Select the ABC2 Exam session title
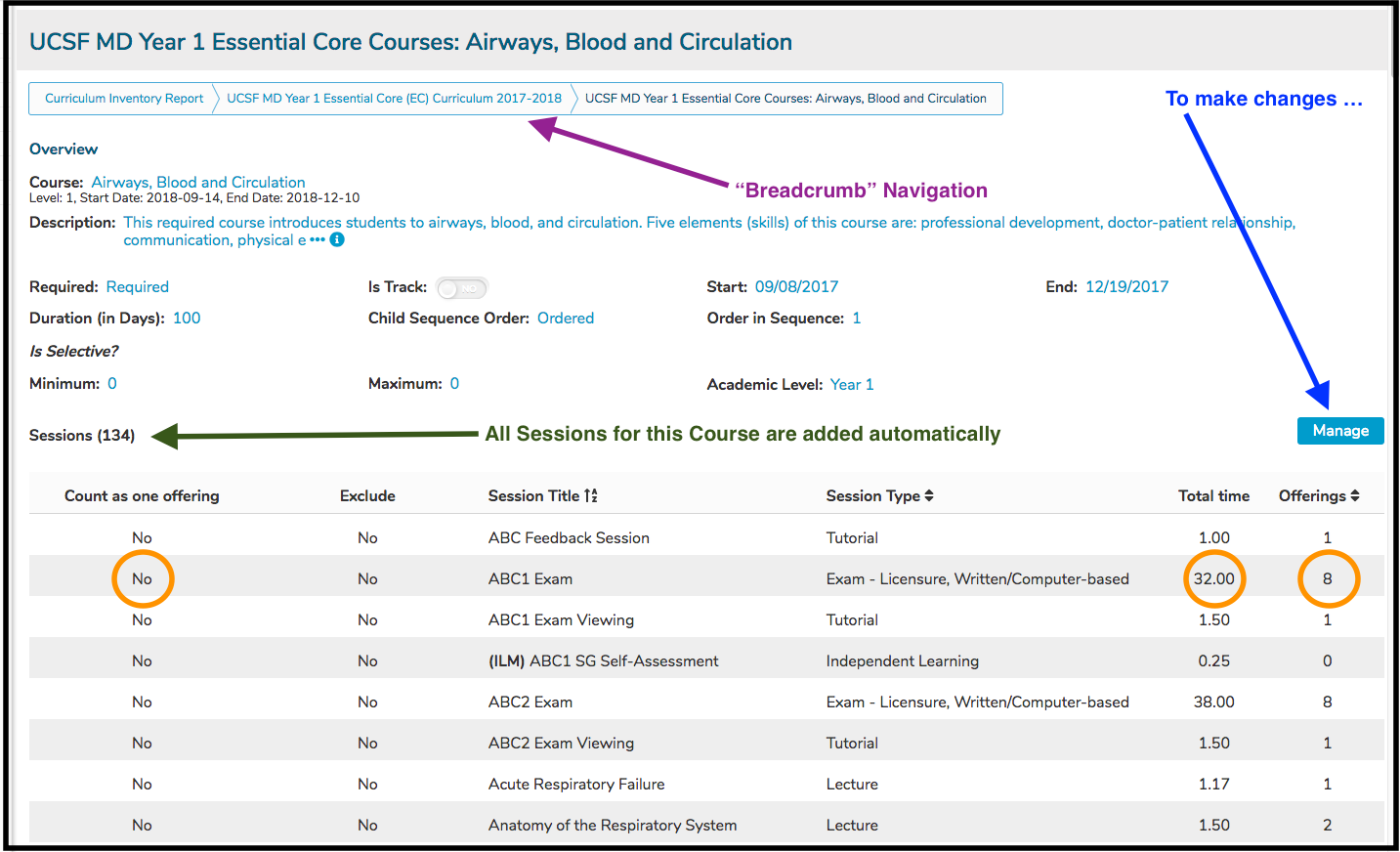Image resolution: width=1400 pixels, height=852 pixels. (530, 702)
